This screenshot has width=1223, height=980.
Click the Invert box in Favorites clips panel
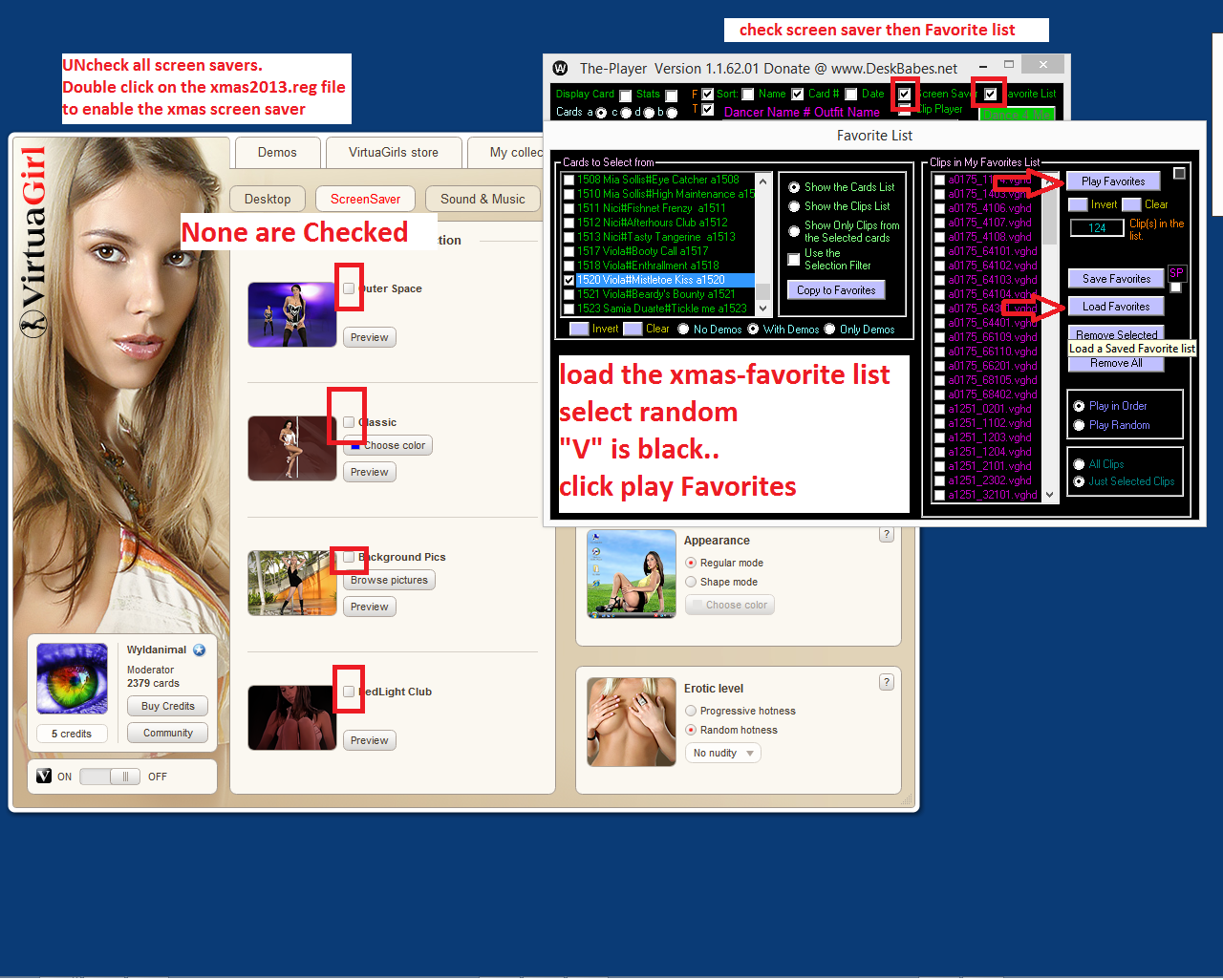(1078, 204)
